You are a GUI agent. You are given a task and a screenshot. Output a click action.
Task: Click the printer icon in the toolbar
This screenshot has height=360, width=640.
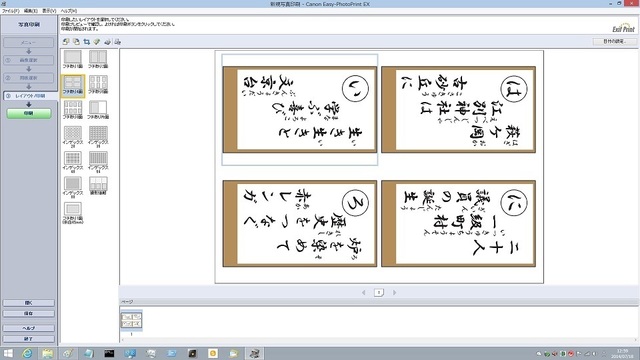click(107, 42)
